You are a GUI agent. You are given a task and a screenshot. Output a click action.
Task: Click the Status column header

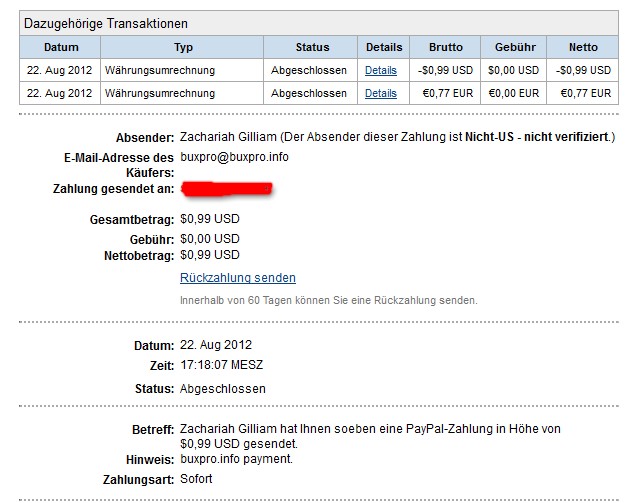coord(312,47)
